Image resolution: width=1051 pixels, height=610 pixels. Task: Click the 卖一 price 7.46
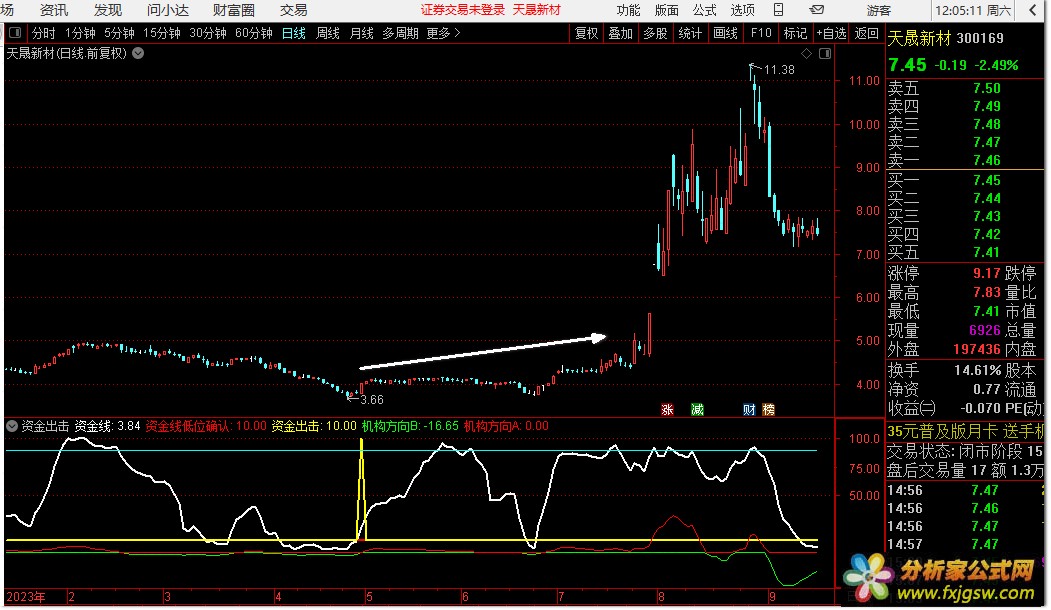point(987,160)
